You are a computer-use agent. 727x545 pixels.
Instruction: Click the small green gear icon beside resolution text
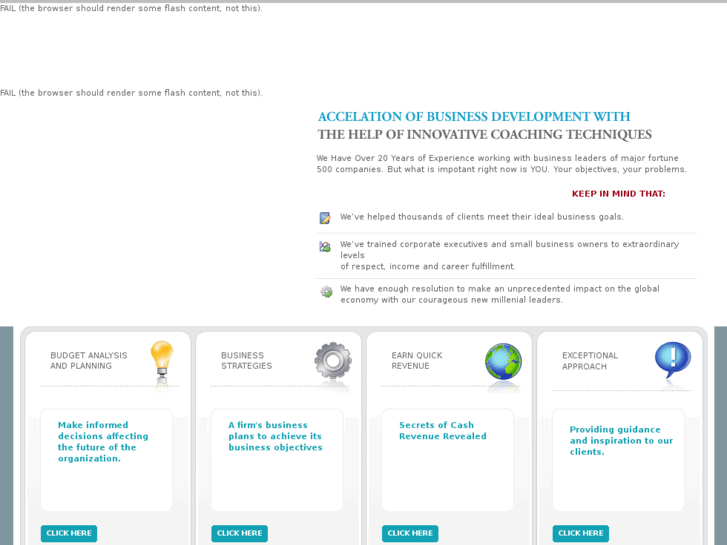pos(326,292)
